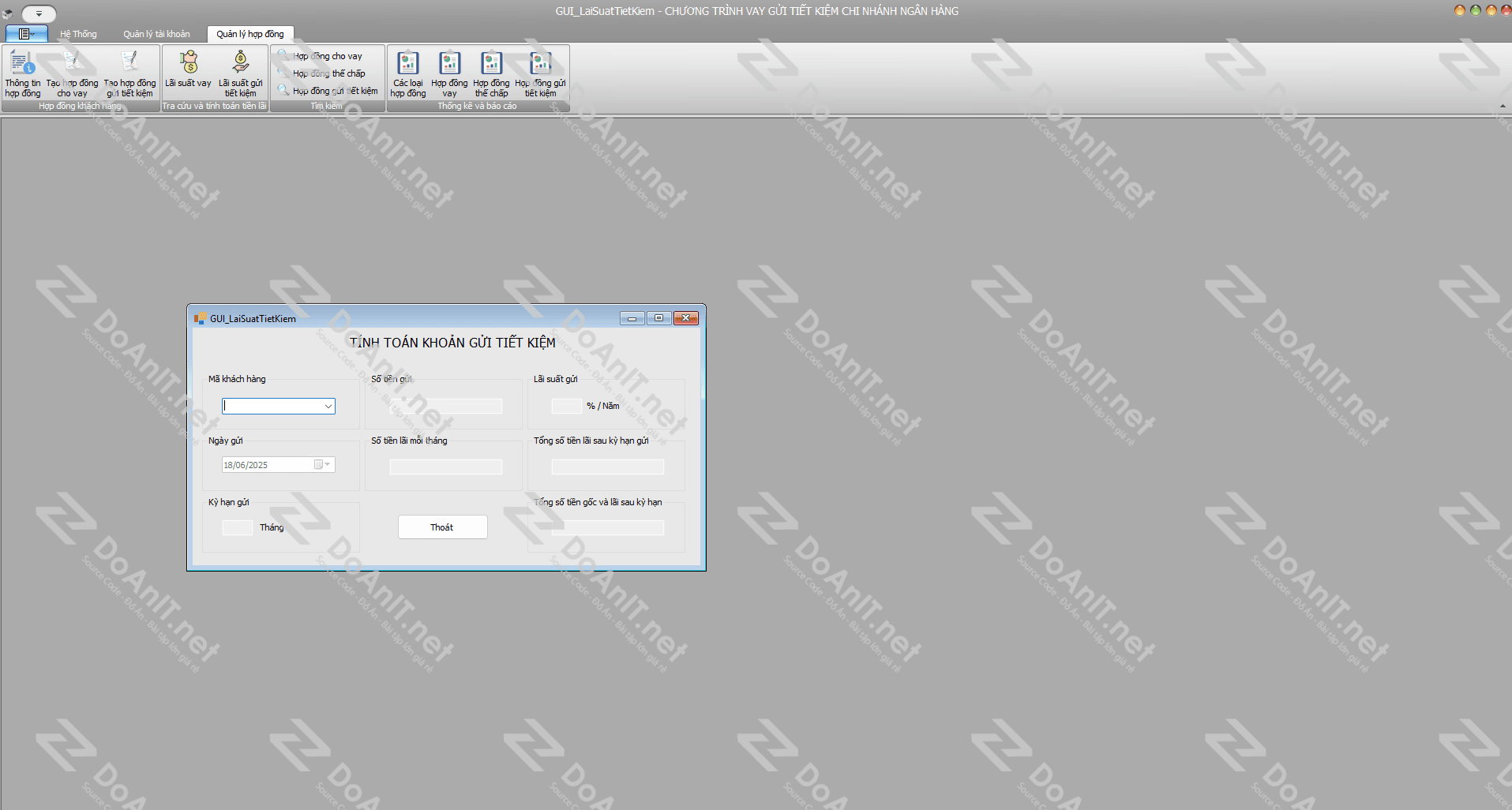Image resolution: width=1512 pixels, height=810 pixels.
Task: Open Hợp đồng thế chấp report
Action: coord(491,73)
